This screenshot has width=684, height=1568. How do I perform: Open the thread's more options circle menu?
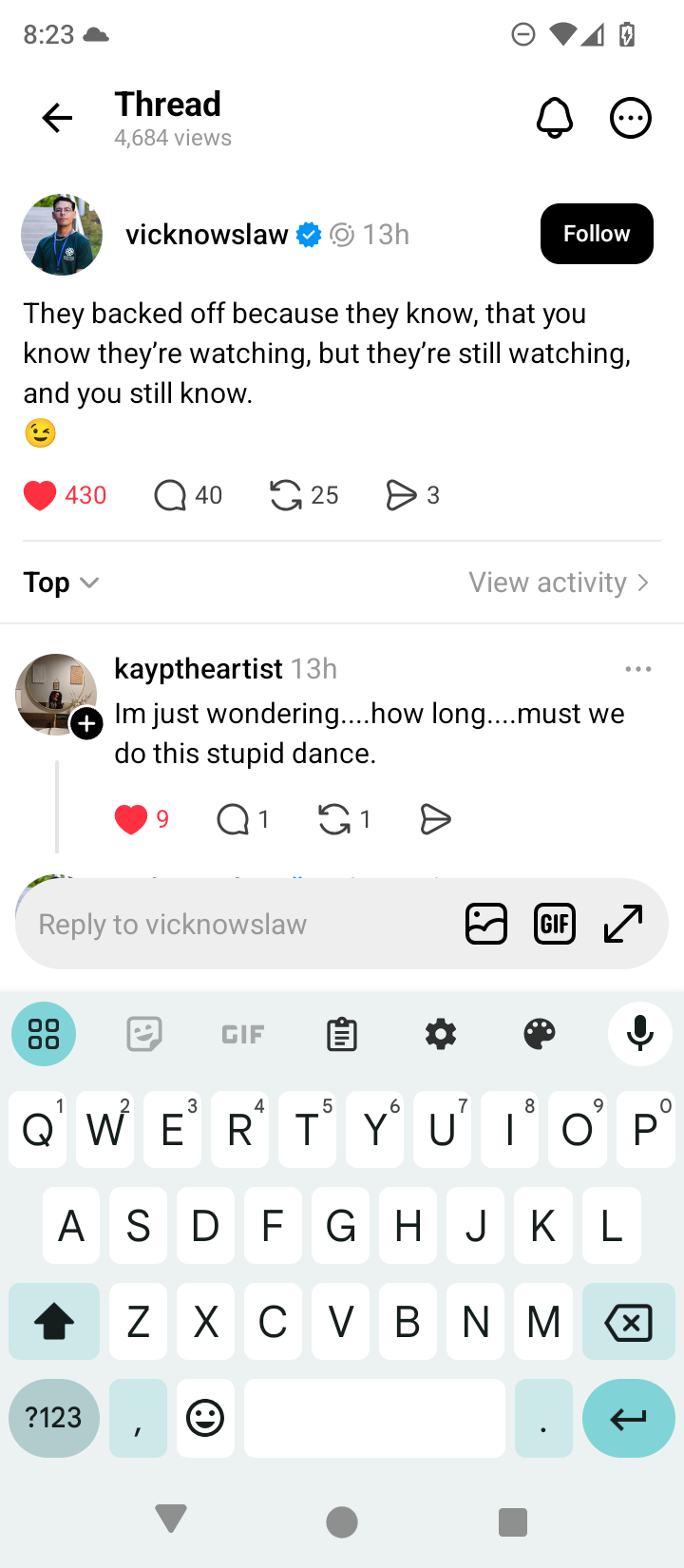pyautogui.click(x=630, y=119)
